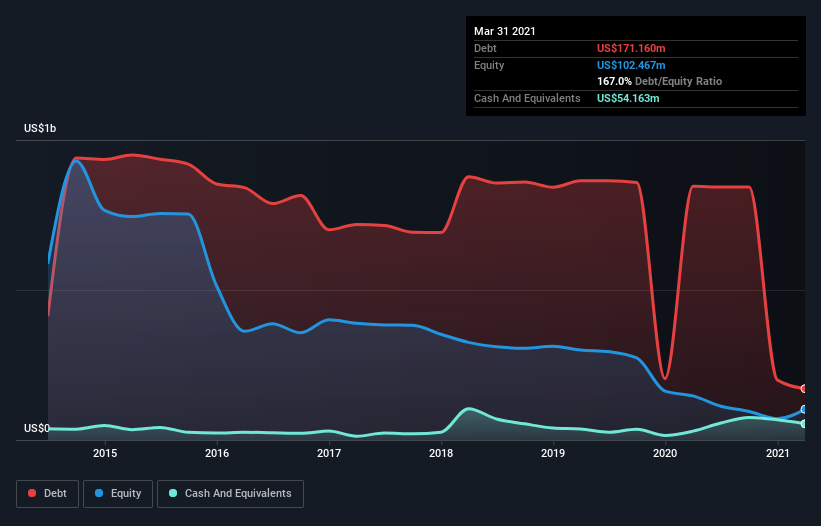Click the US$0 y-axis label
The image size is (821, 526).
(x=37, y=428)
